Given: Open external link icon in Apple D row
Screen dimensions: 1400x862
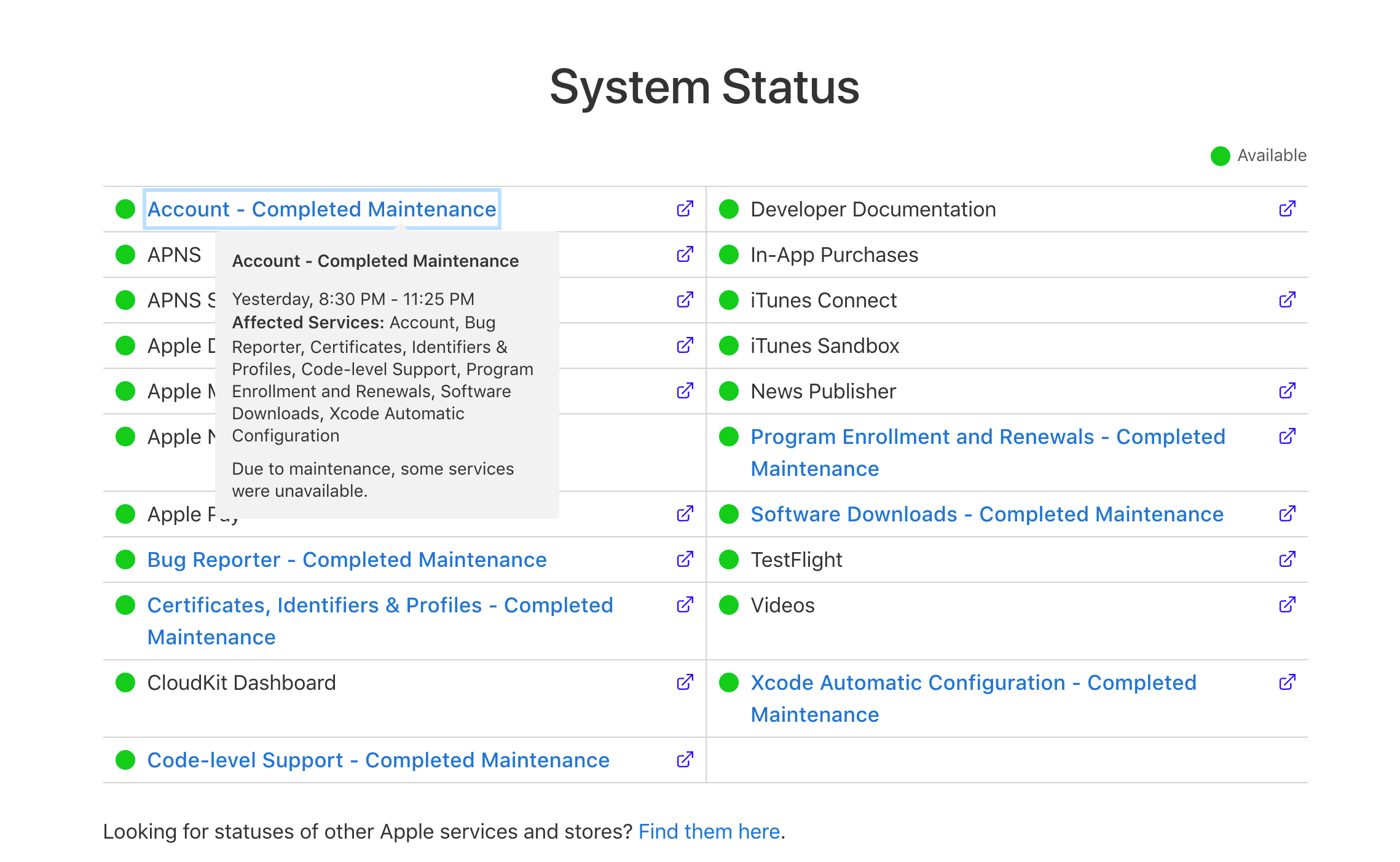Looking at the screenshot, I should coord(685,346).
